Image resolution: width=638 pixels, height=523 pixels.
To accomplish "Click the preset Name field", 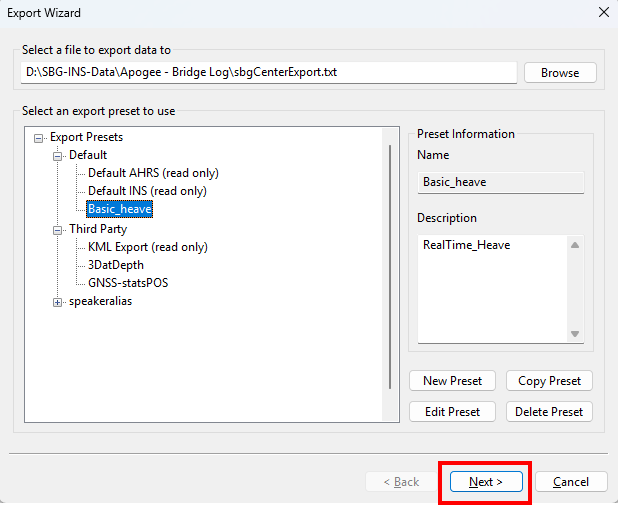I will pos(500,182).
